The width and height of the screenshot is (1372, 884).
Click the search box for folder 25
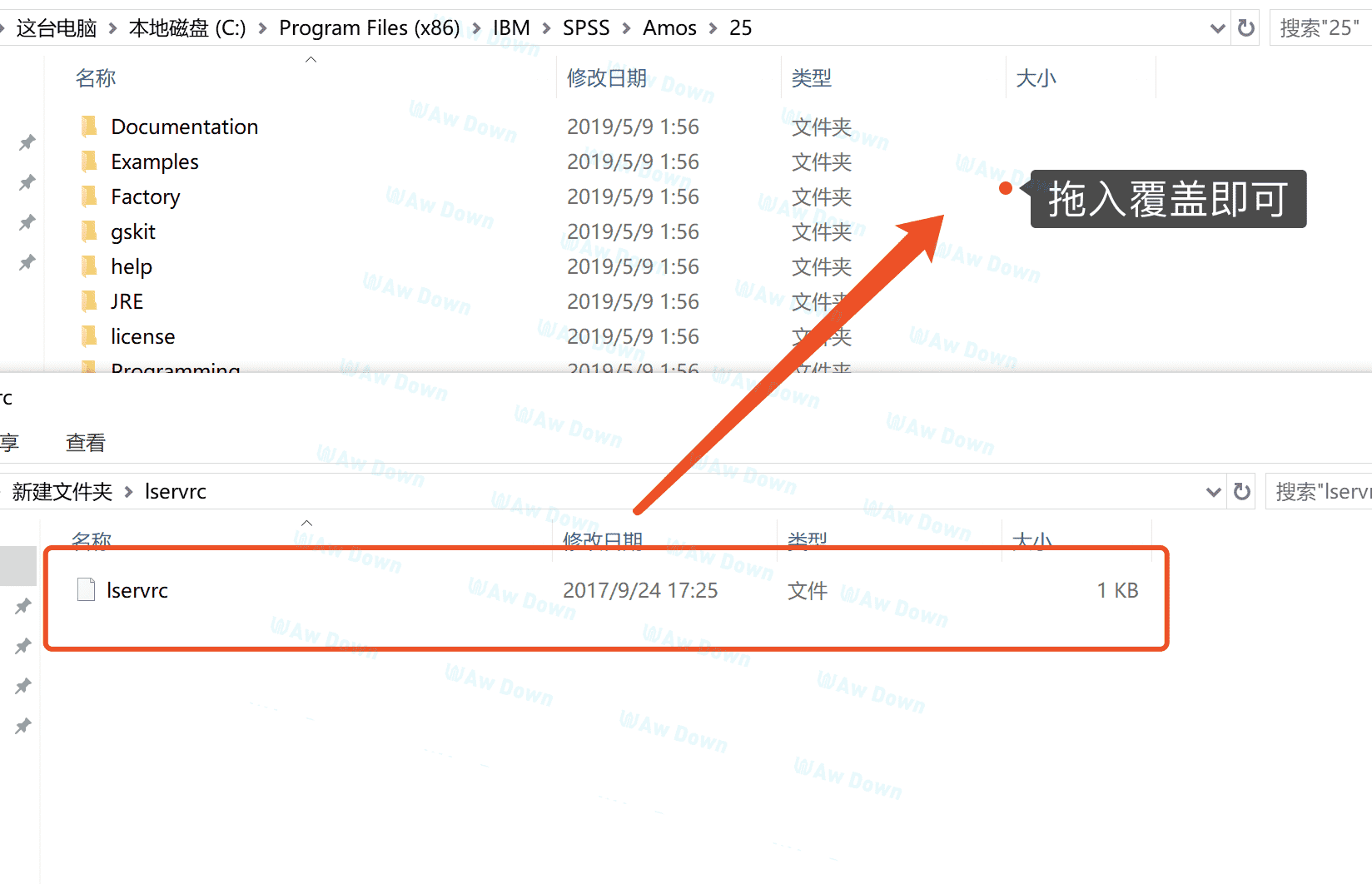coord(1320,28)
